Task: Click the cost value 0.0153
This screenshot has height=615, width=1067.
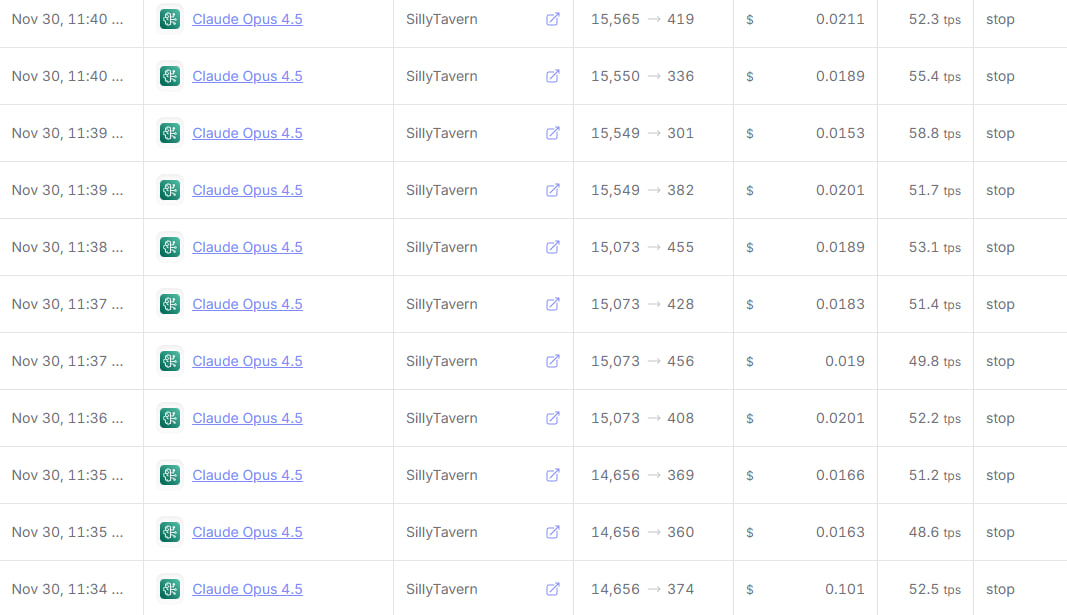Action: point(840,133)
